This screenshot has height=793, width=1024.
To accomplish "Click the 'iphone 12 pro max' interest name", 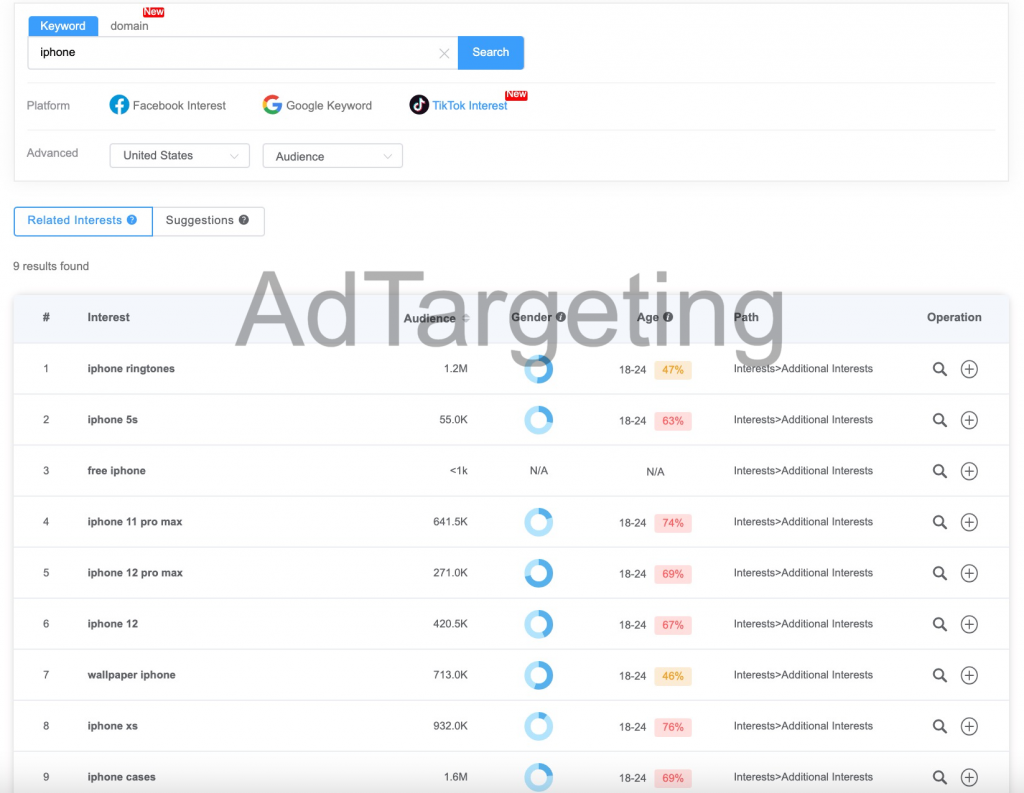I will [x=135, y=572].
